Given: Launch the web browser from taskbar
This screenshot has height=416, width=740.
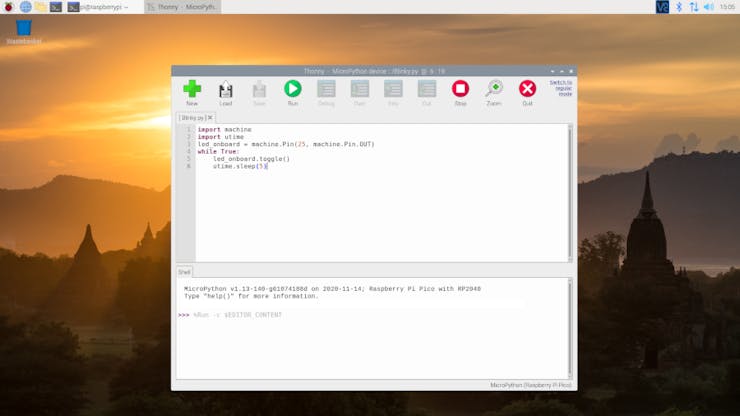Looking at the screenshot, I should click(26, 7).
